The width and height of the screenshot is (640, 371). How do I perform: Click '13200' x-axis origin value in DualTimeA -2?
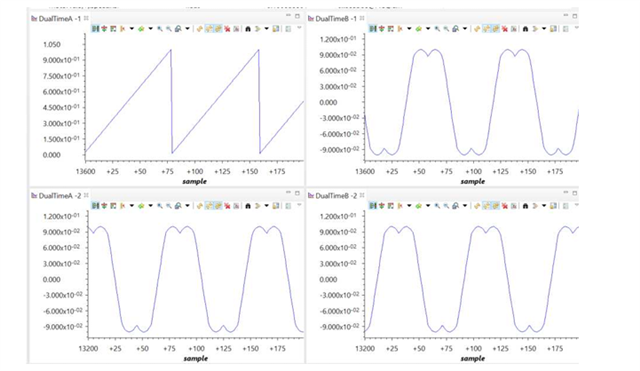pyautogui.click(x=88, y=349)
